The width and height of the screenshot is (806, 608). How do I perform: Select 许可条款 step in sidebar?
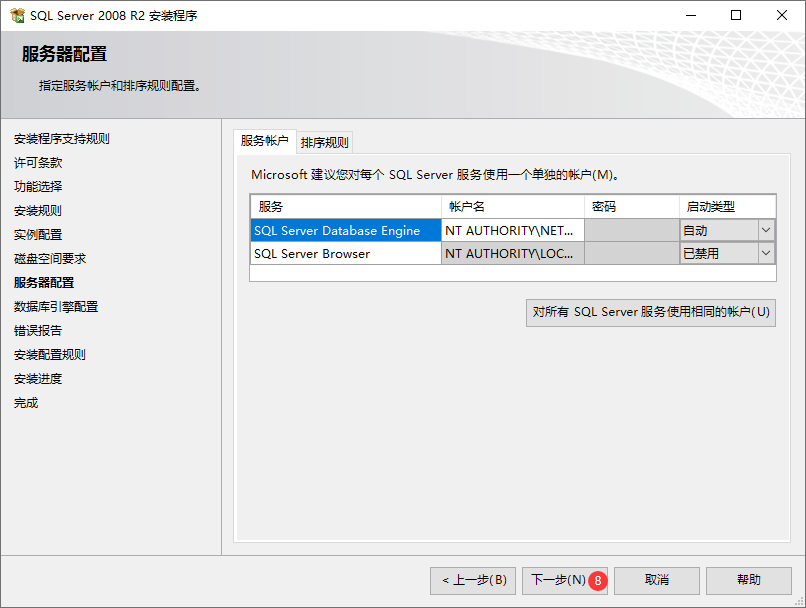pyautogui.click(x=38, y=163)
